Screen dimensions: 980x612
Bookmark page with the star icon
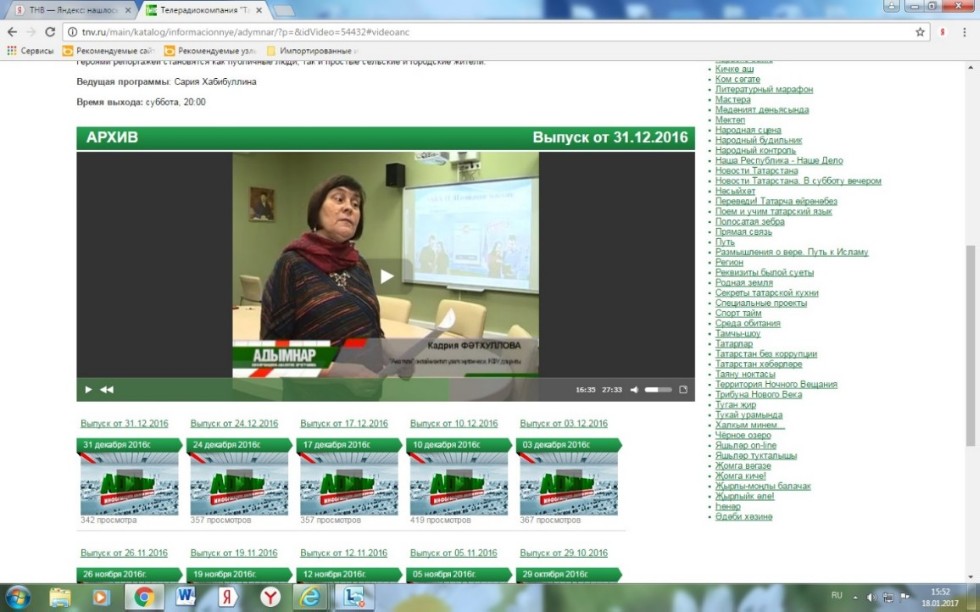tap(920, 32)
